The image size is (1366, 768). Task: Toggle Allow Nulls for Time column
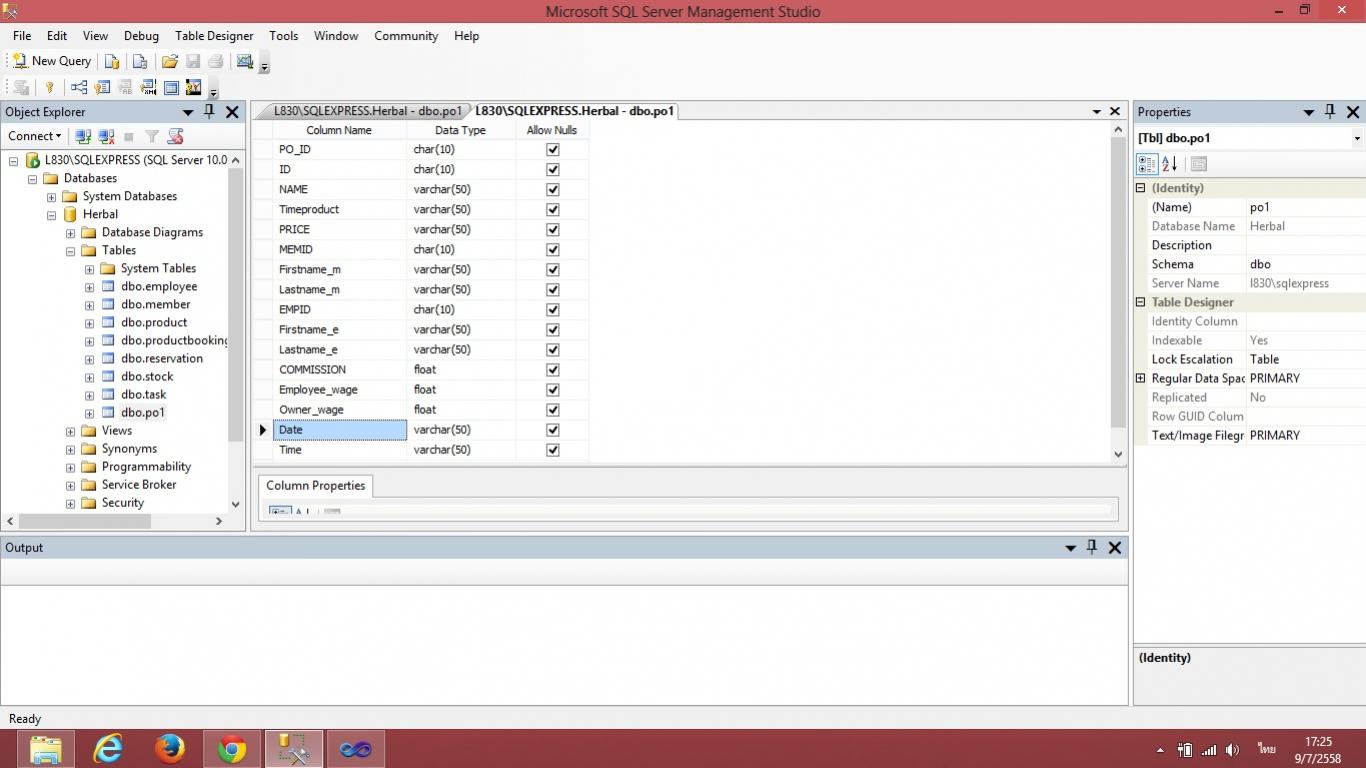click(x=553, y=450)
